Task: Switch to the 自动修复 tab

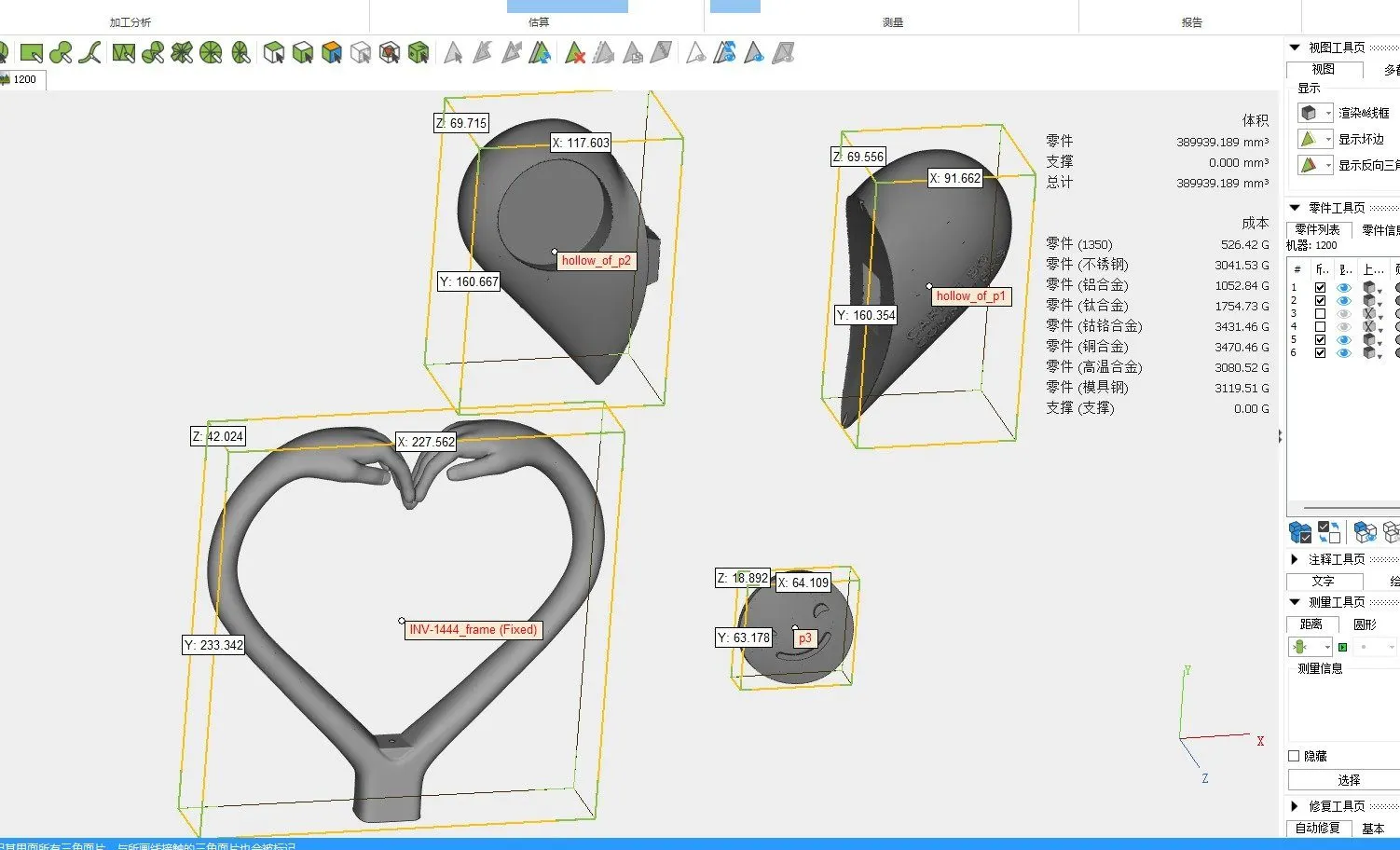Action: (1318, 828)
